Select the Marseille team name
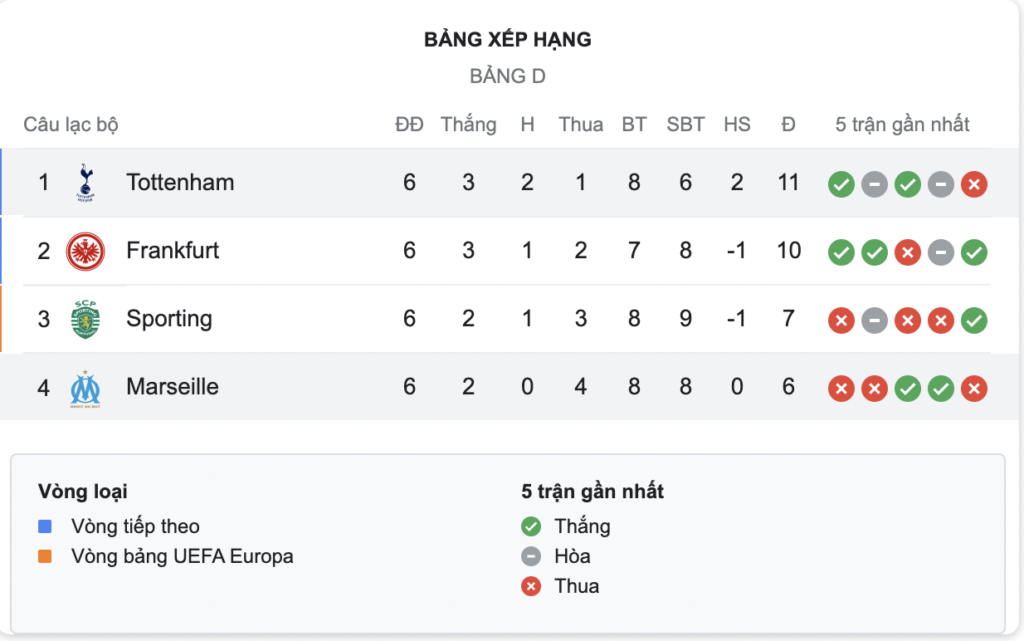Viewport: 1024px width, 641px height. point(172,386)
